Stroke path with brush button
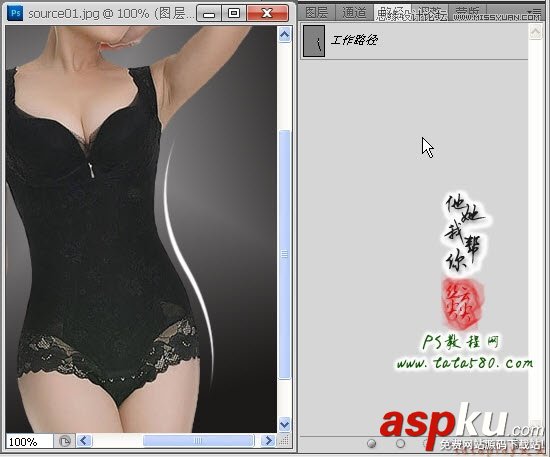 400,444
